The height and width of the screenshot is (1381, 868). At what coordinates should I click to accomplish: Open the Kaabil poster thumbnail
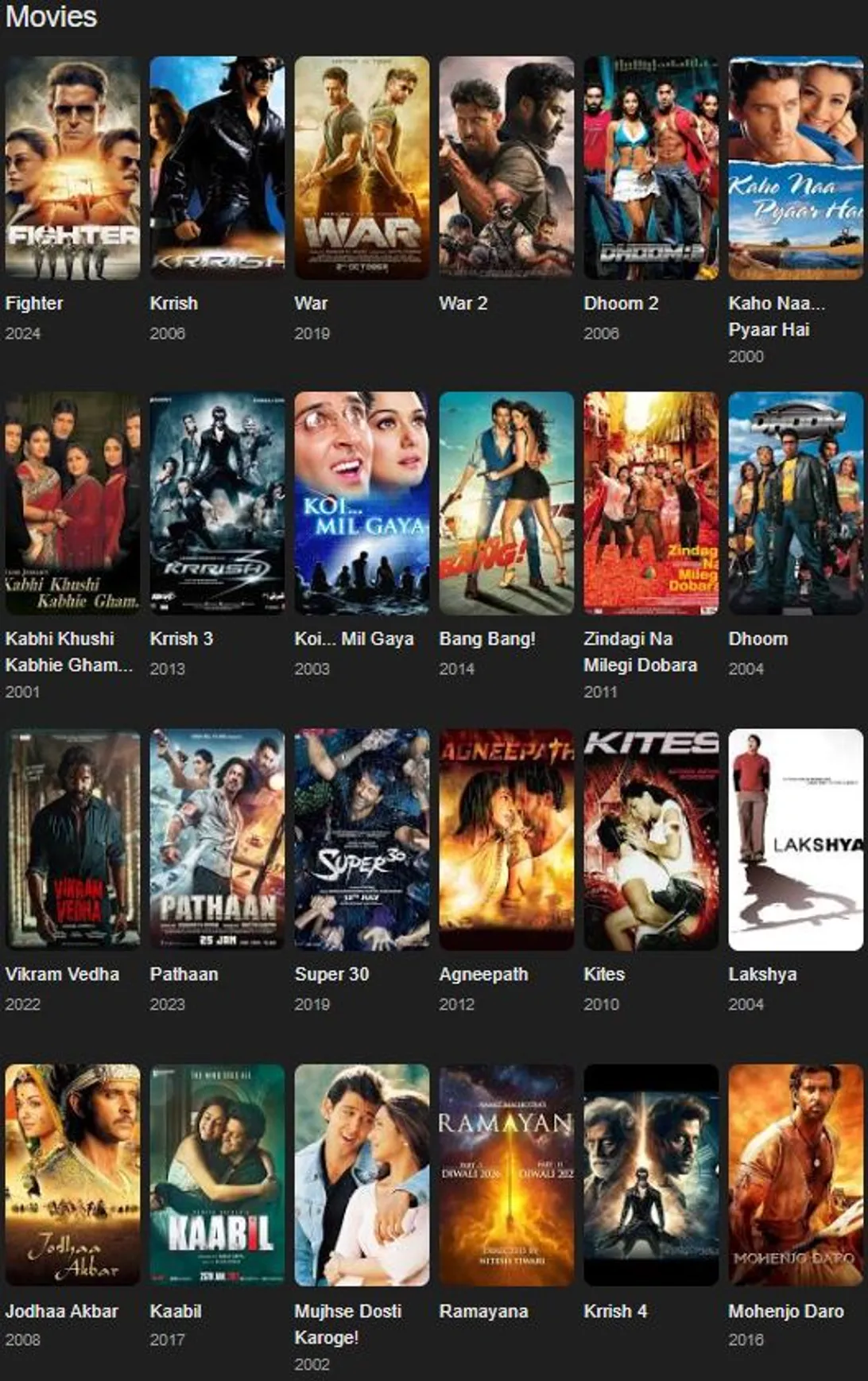tap(217, 1175)
